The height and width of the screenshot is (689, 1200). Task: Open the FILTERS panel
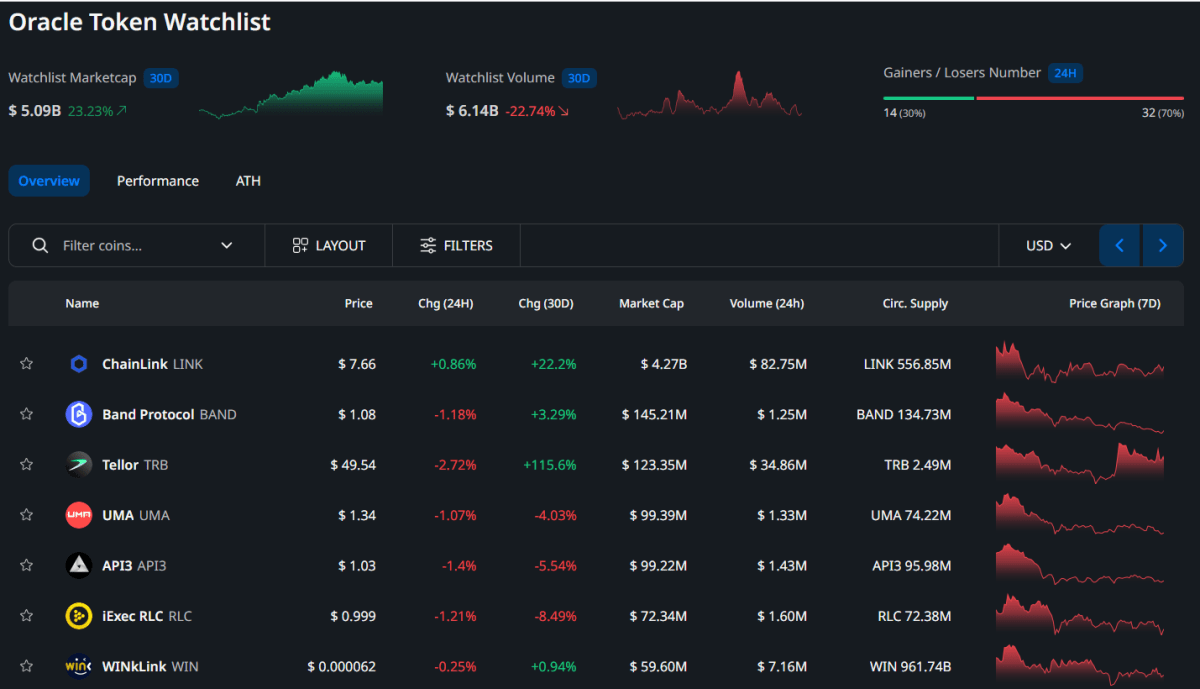coord(456,245)
